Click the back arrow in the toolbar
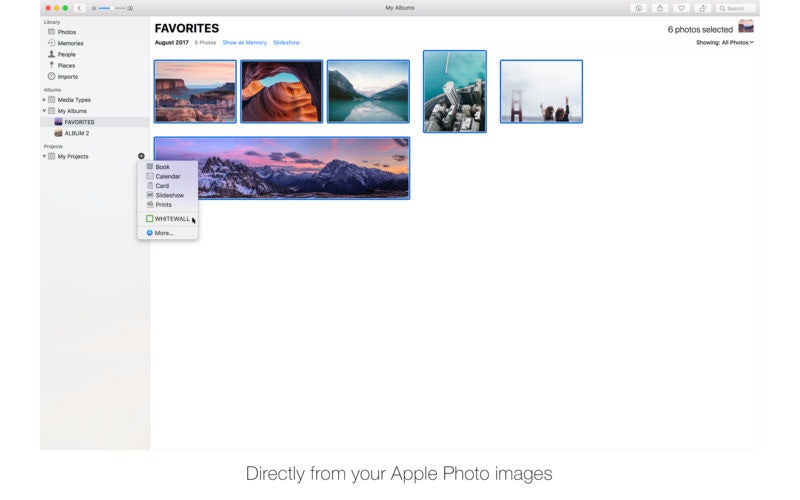800x500 pixels. (79, 8)
